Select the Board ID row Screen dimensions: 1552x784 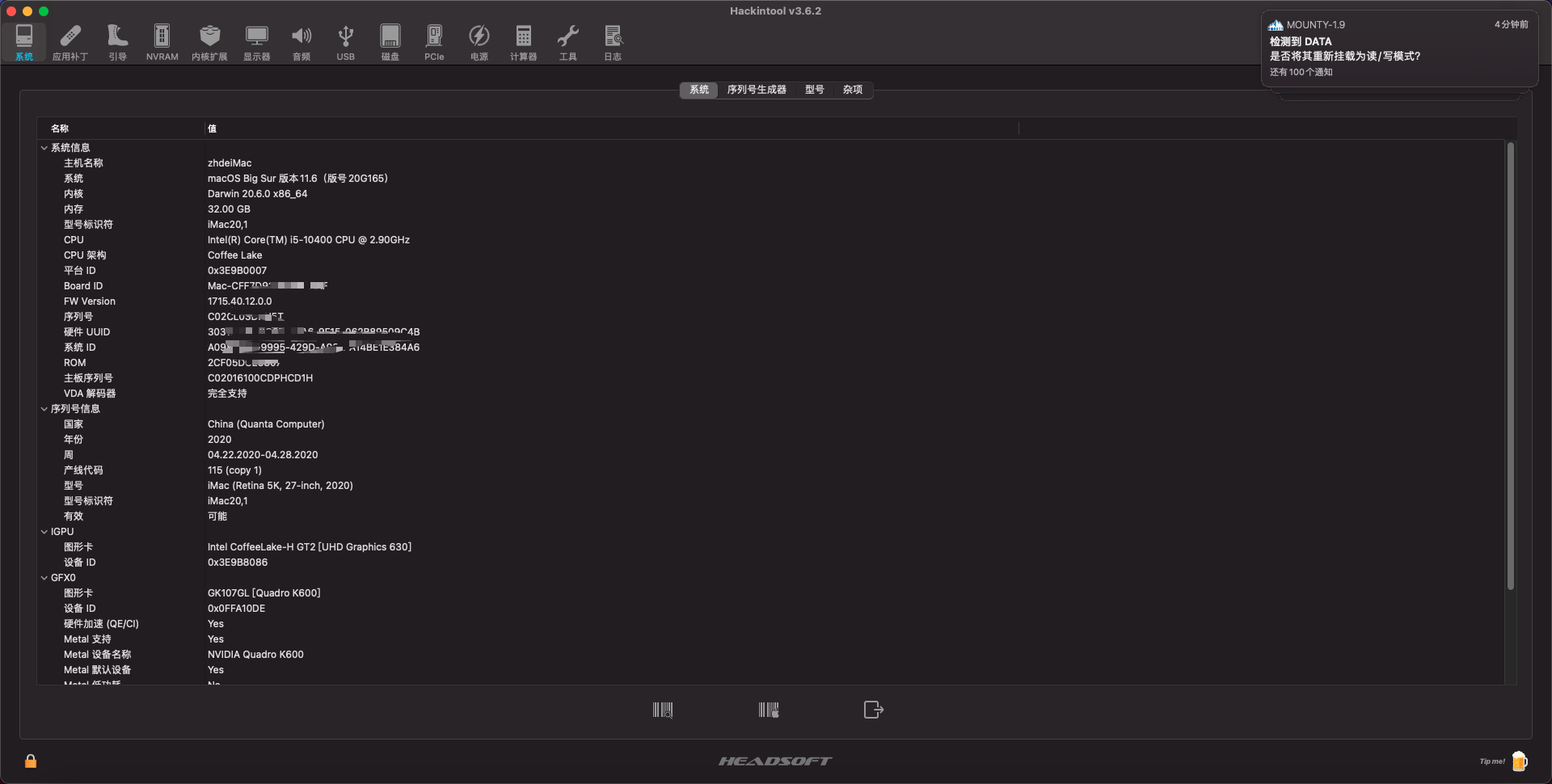coord(770,286)
